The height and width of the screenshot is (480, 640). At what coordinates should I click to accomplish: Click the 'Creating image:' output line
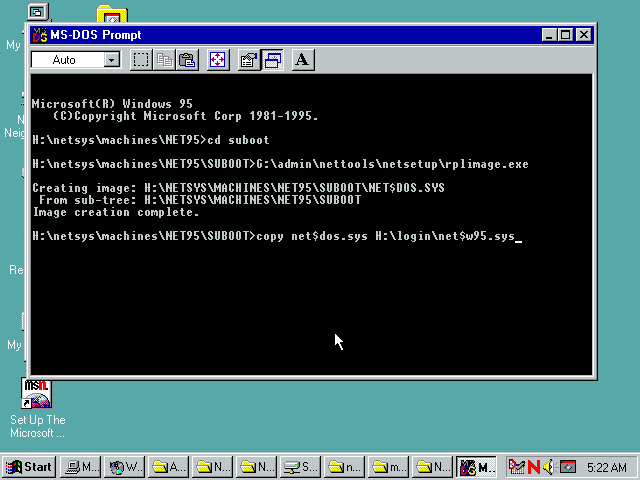[x=238, y=188]
